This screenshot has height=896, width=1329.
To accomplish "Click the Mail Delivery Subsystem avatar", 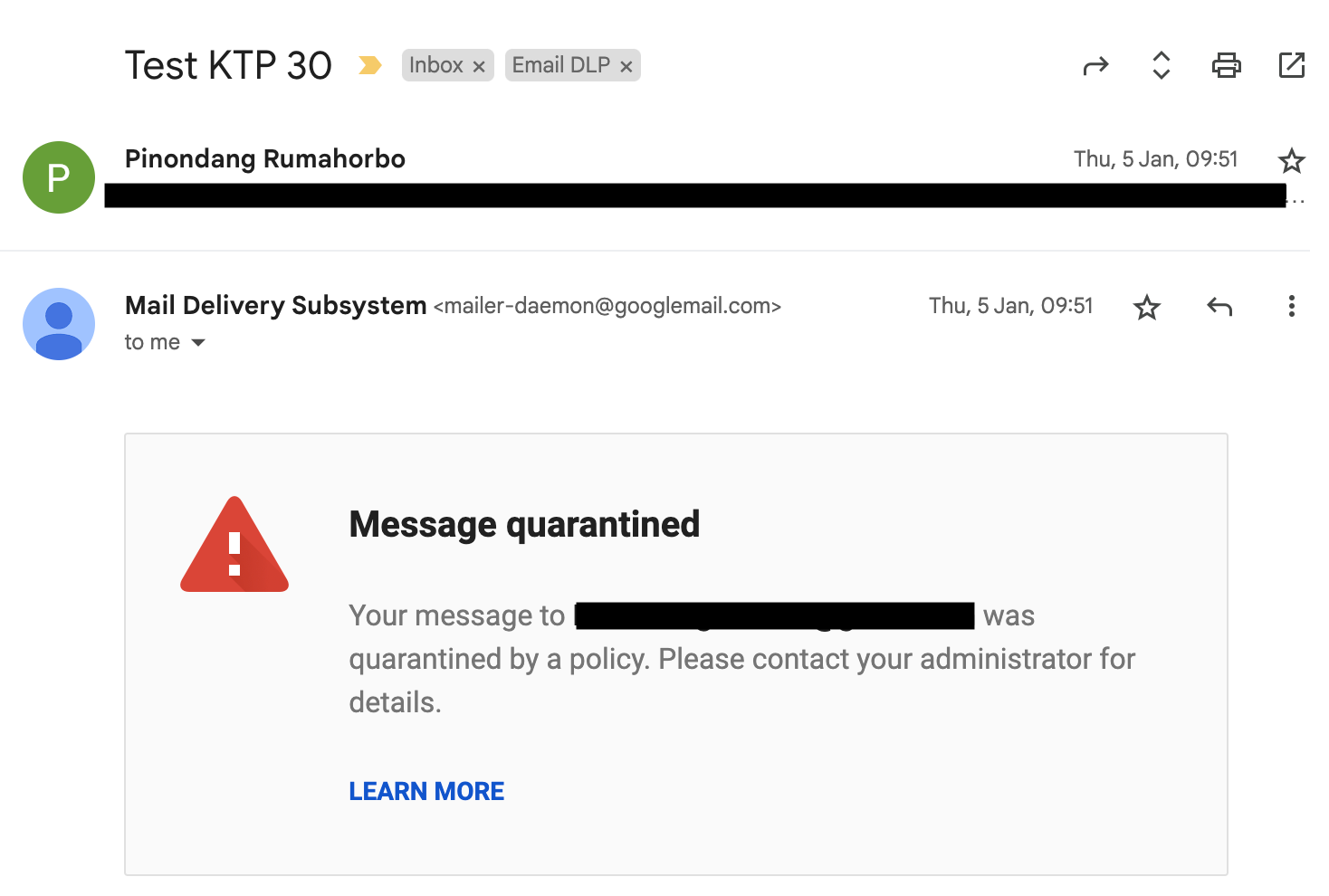I will pos(59,324).
